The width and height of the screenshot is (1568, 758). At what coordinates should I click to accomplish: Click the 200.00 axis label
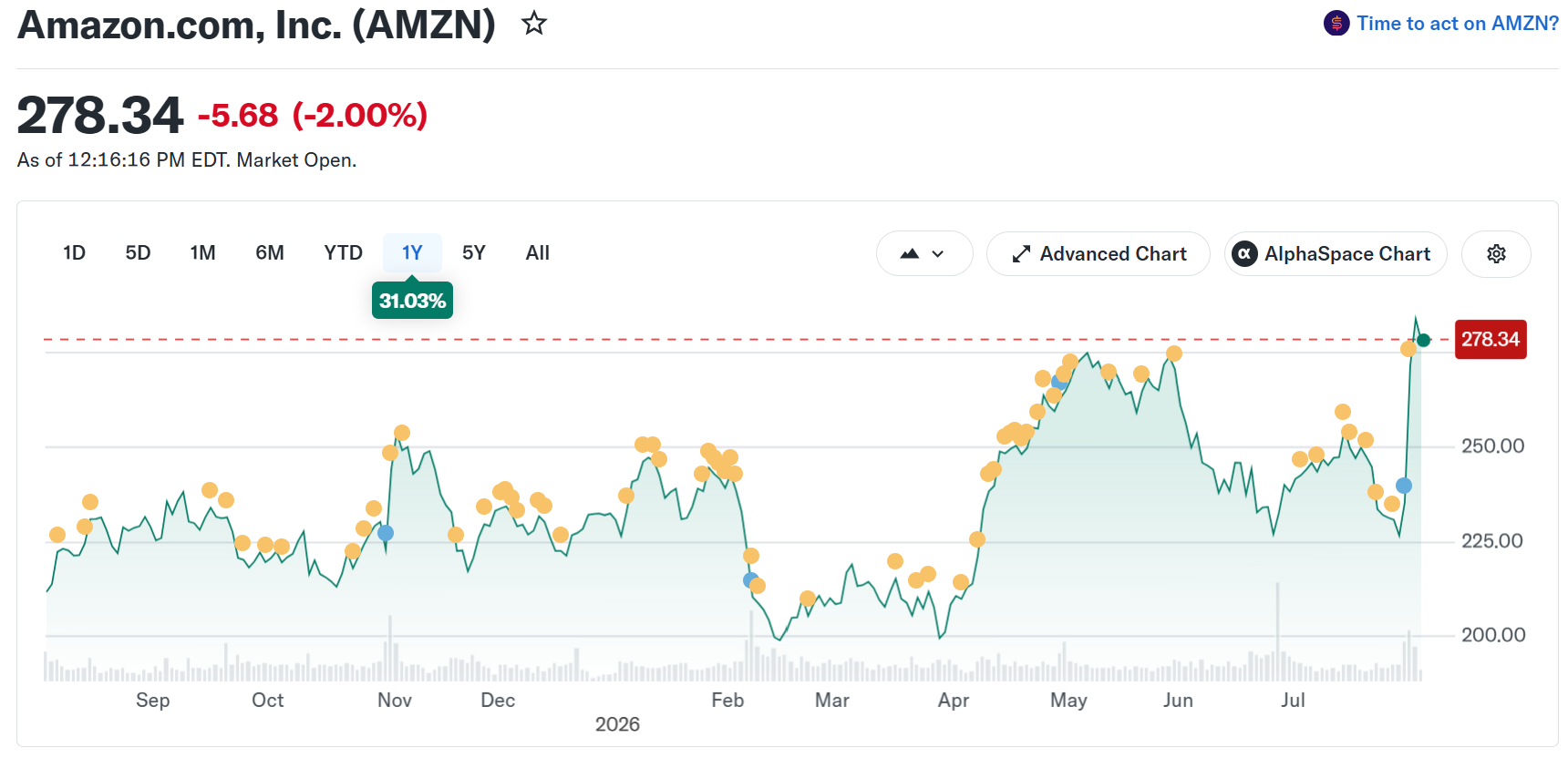(x=1492, y=635)
